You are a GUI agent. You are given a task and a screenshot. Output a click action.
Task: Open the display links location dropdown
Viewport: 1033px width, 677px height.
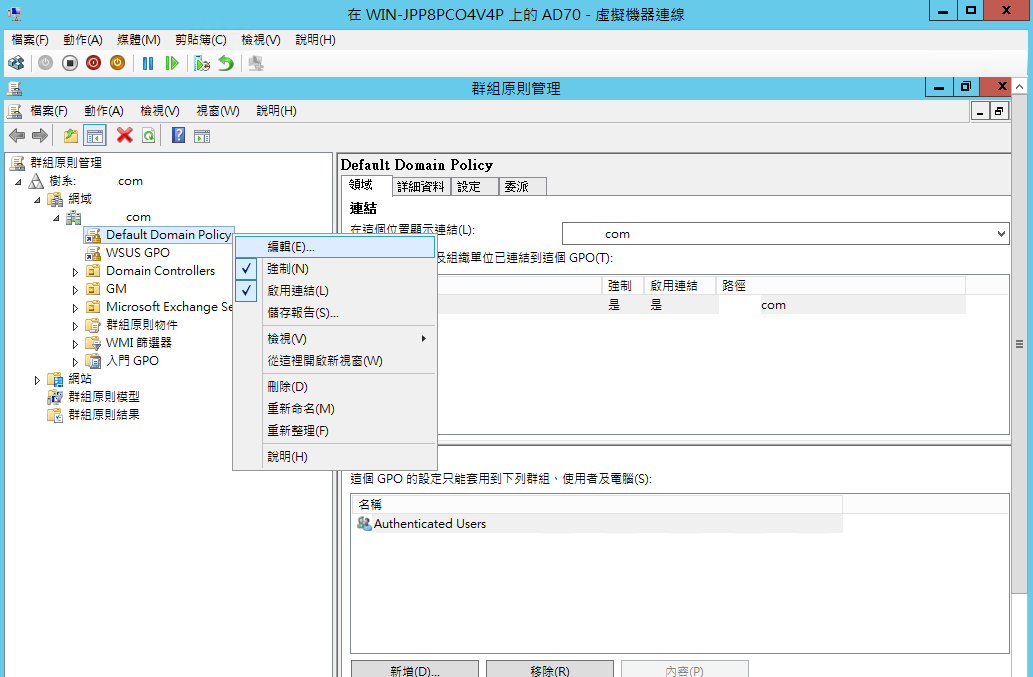click(1001, 234)
